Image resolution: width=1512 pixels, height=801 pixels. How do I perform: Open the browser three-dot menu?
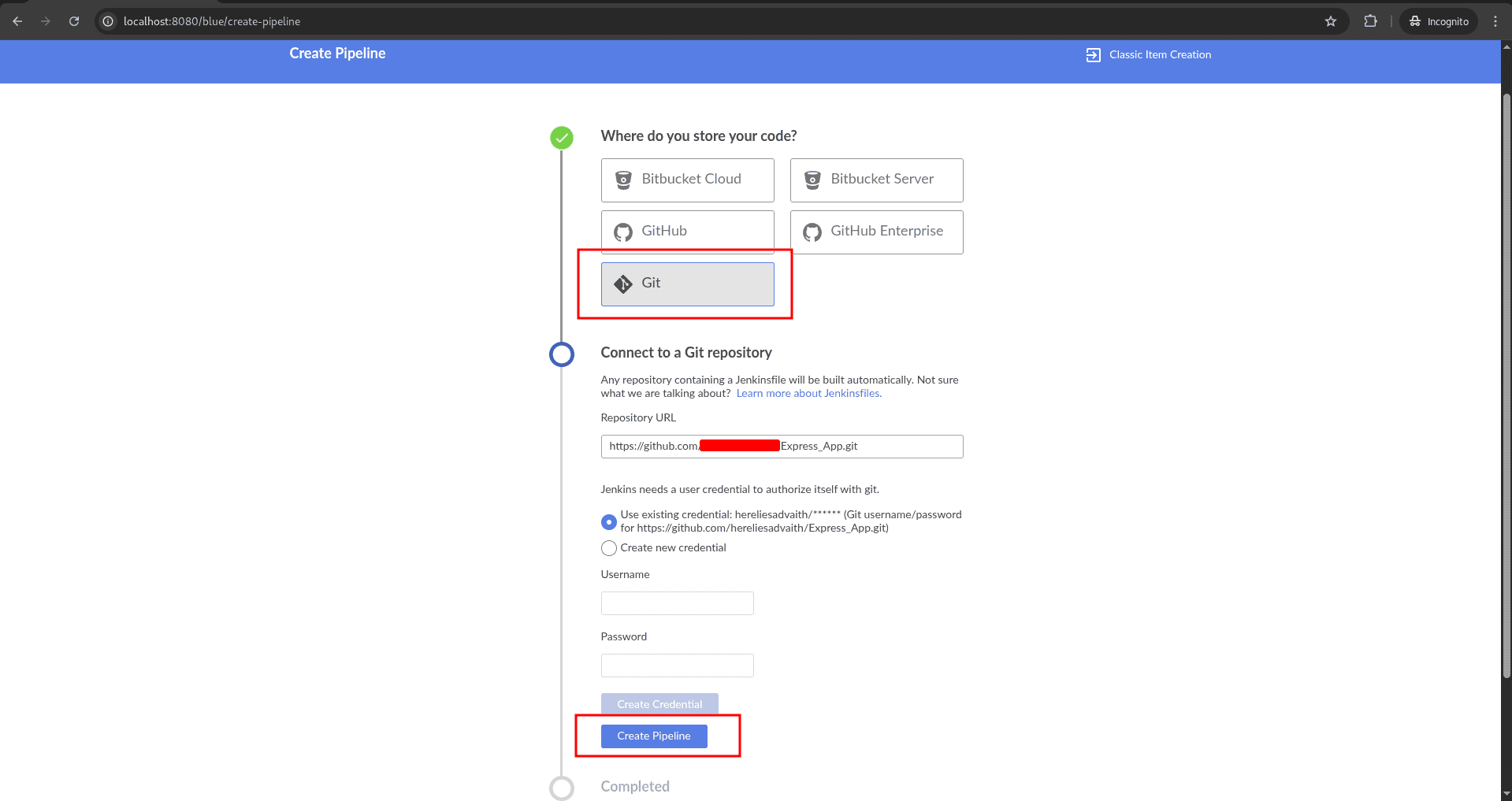[x=1495, y=21]
